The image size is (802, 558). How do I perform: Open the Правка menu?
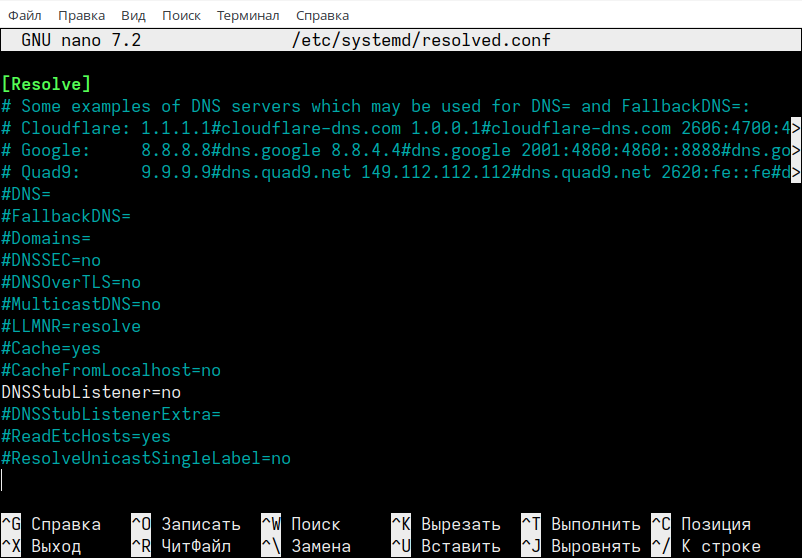point(81,16)
